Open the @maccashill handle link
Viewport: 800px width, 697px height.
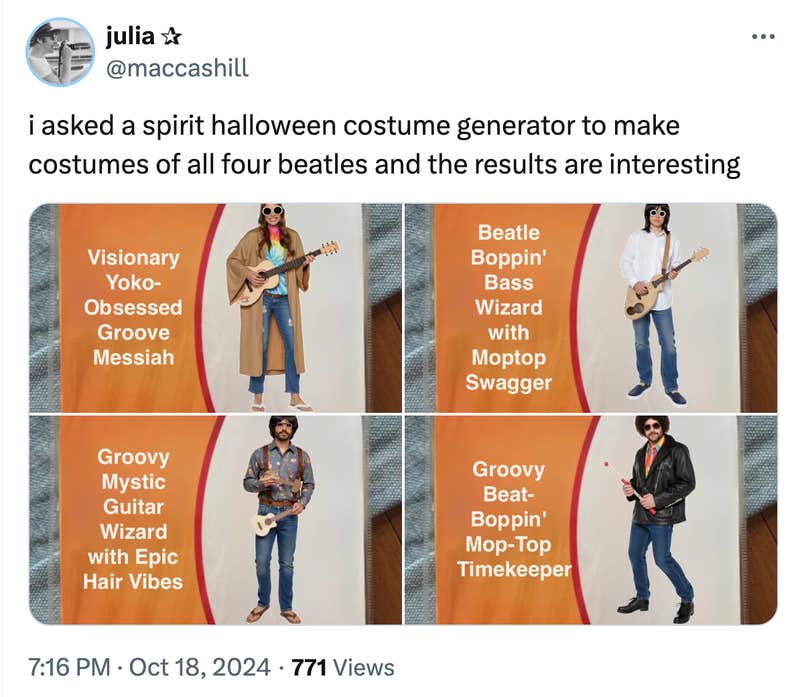tap(176, 68)
